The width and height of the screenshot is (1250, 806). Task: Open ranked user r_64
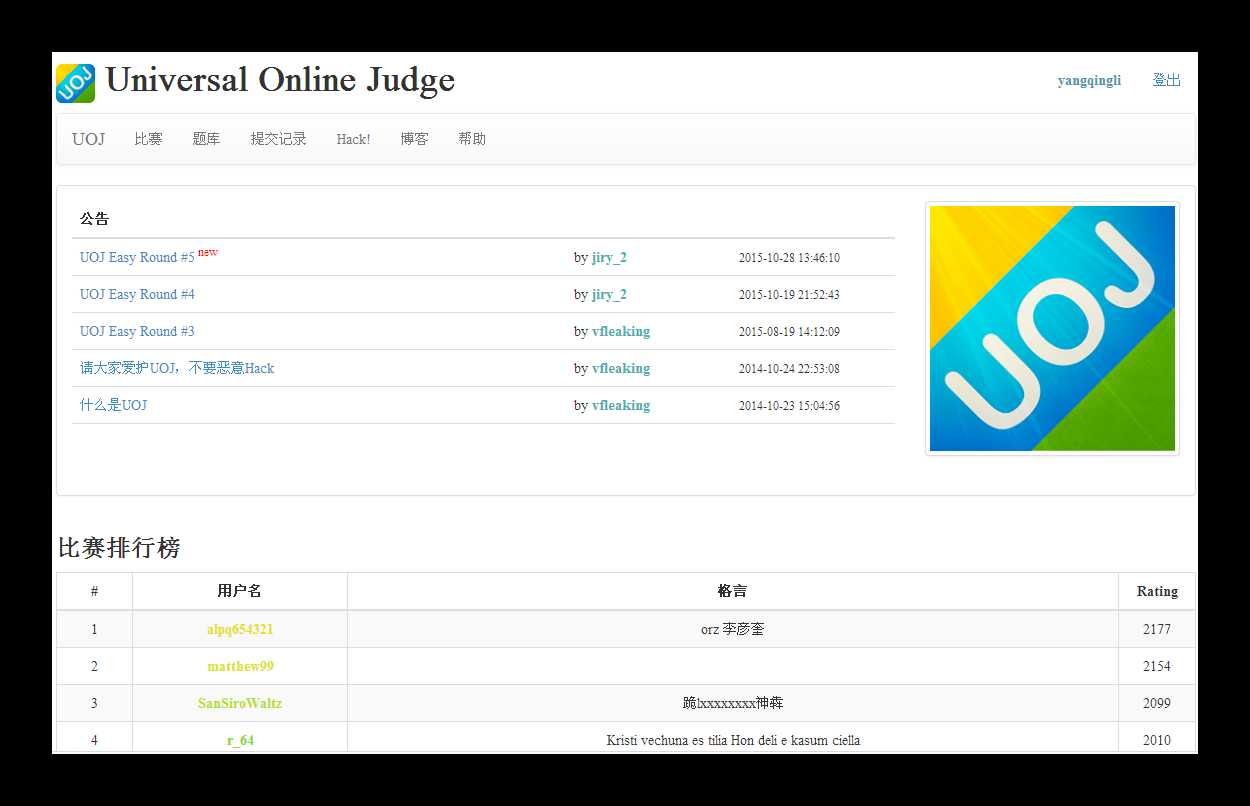click(240, 741)
